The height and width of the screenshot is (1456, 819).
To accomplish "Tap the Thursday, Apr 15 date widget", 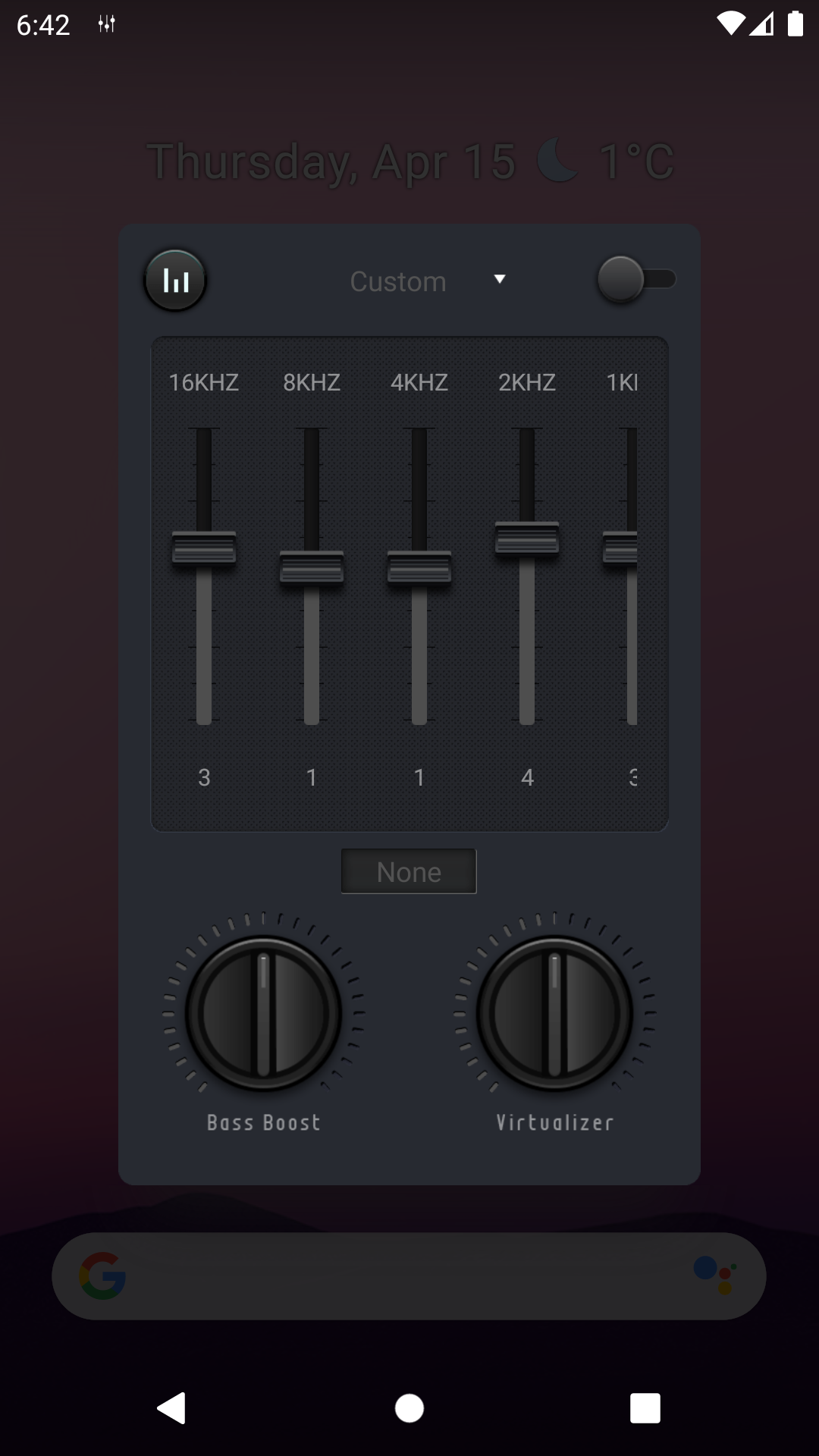I will click(x=331, y=161).
